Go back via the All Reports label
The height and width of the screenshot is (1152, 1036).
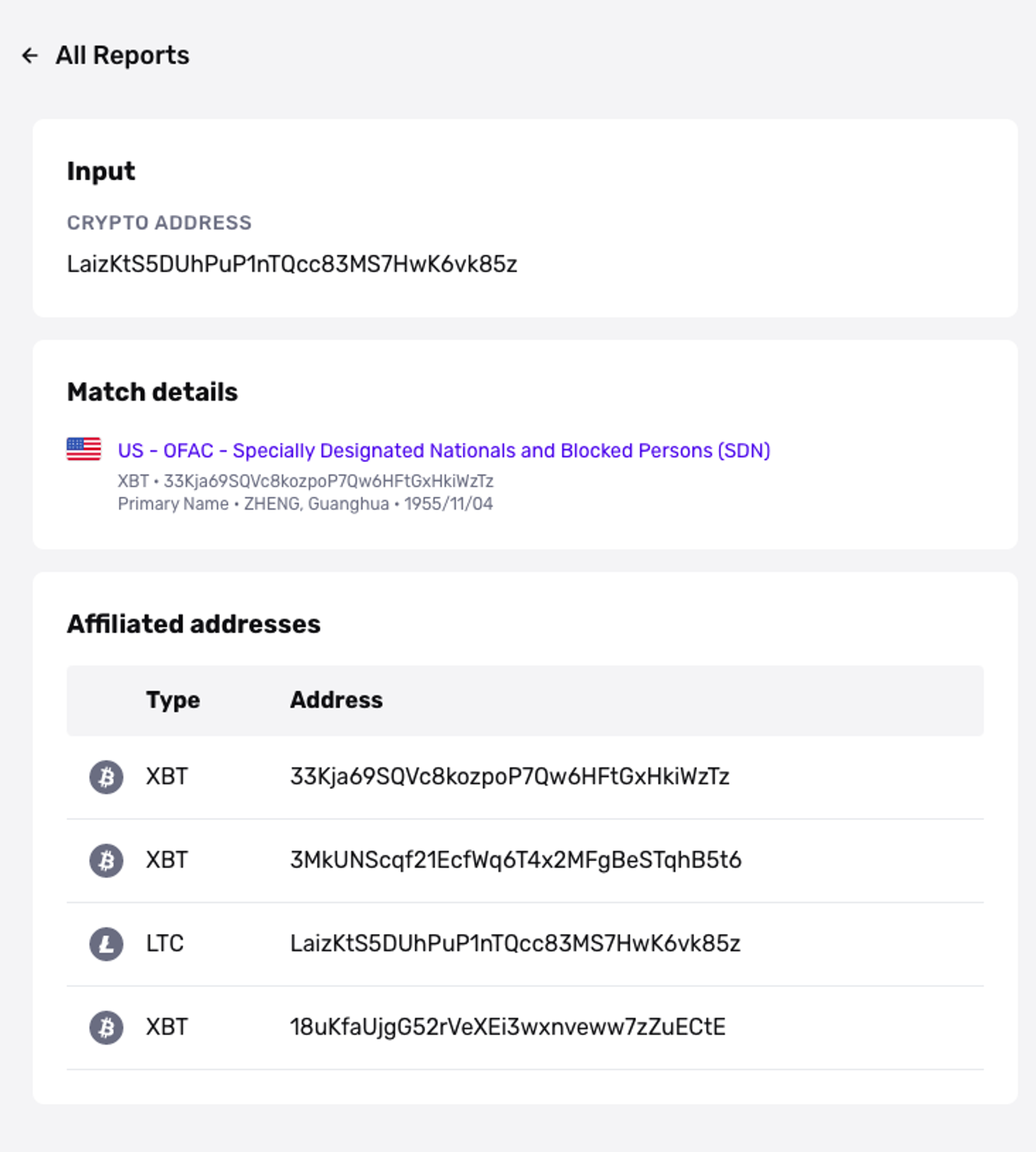click(x=122, y=56)
